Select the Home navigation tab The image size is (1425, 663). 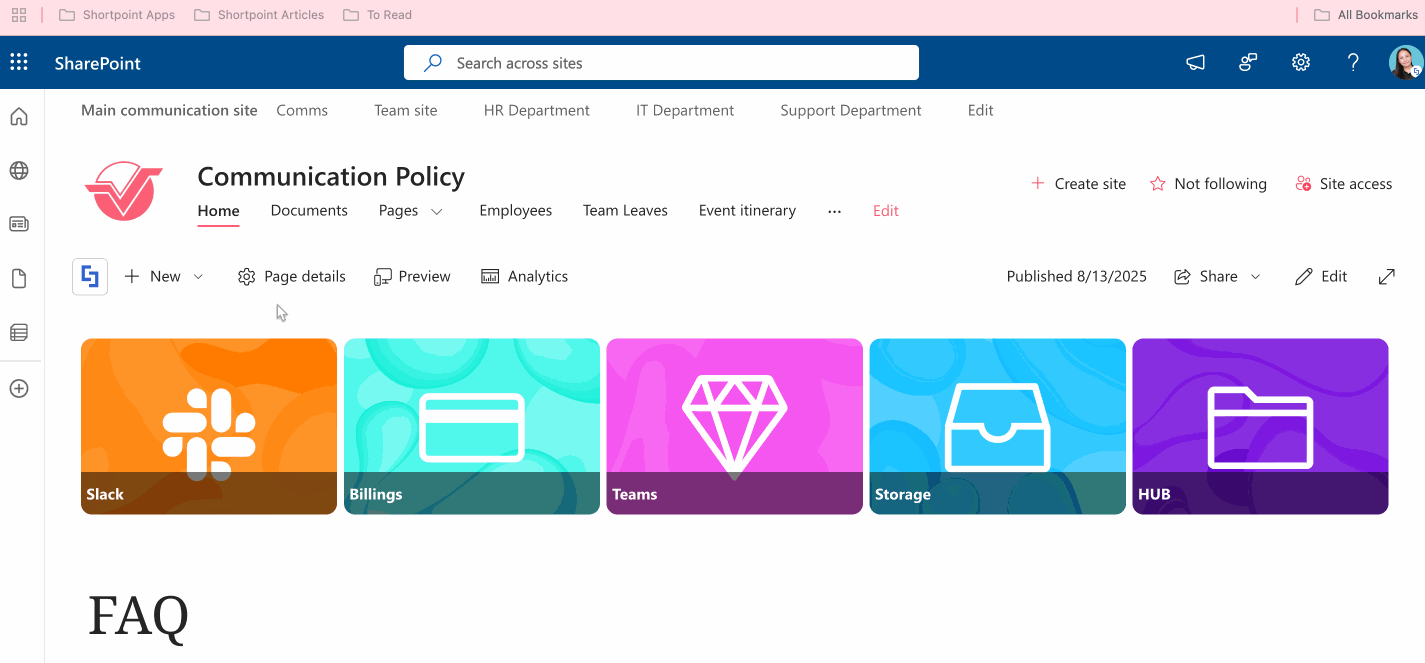[x=219, y=211]
